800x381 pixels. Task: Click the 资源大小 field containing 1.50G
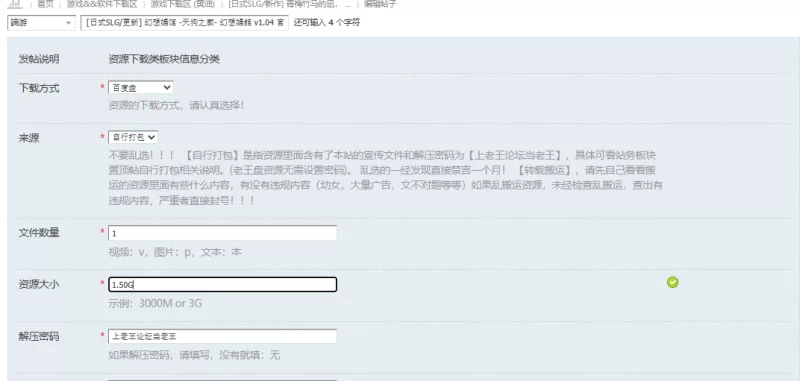(222, 284)
